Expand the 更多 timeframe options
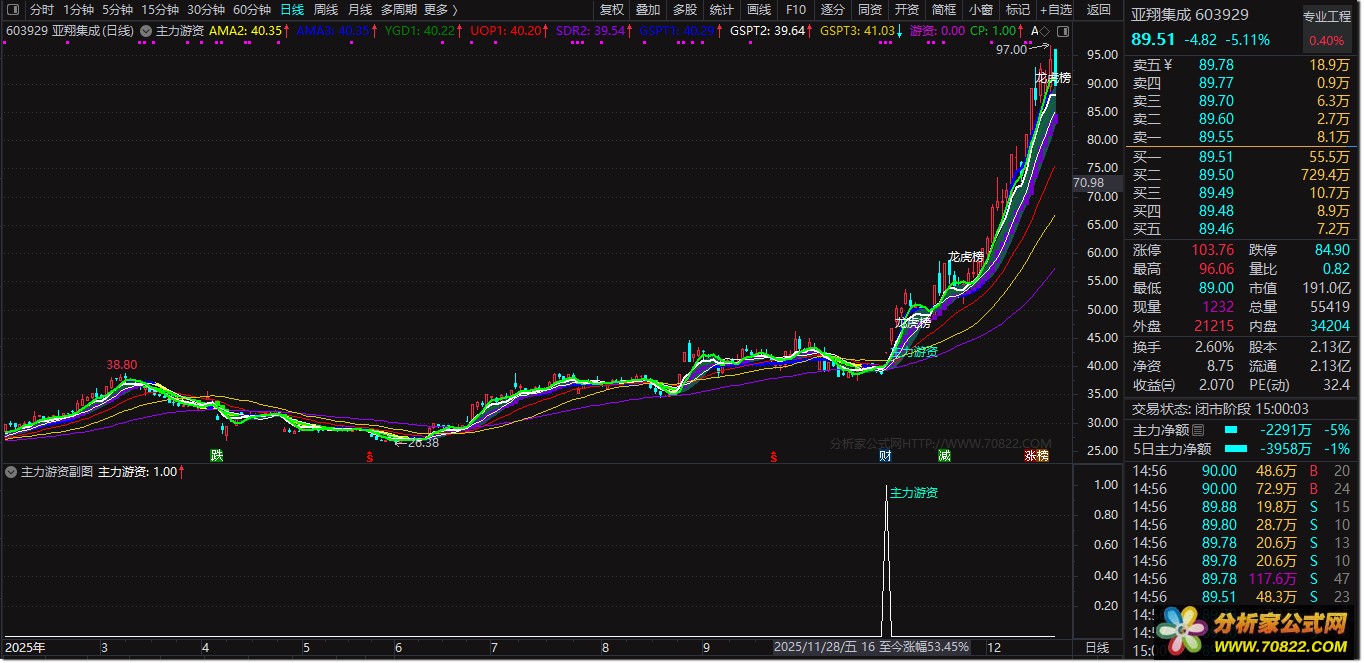The width and height of the screenshot is (1364, 663). (x=440, y=10)
